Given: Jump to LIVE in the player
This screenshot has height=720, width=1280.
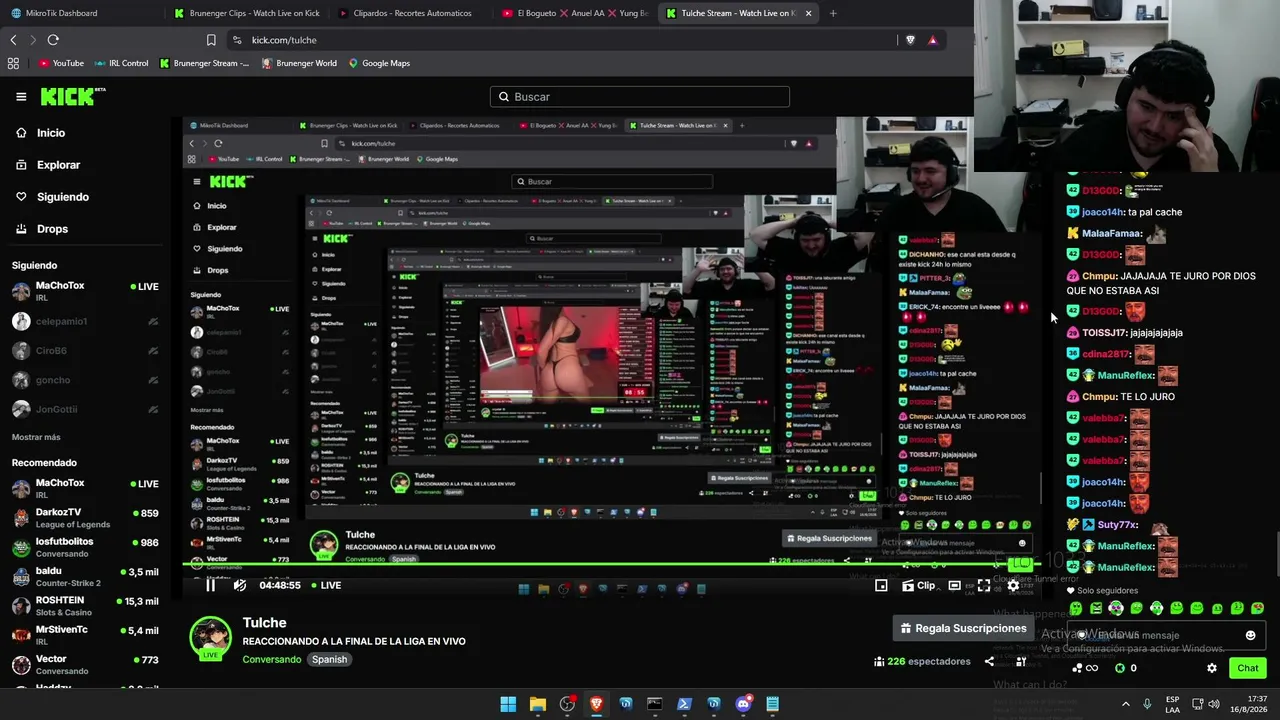Looking at the screenshot, I should (x=326, y=585).
